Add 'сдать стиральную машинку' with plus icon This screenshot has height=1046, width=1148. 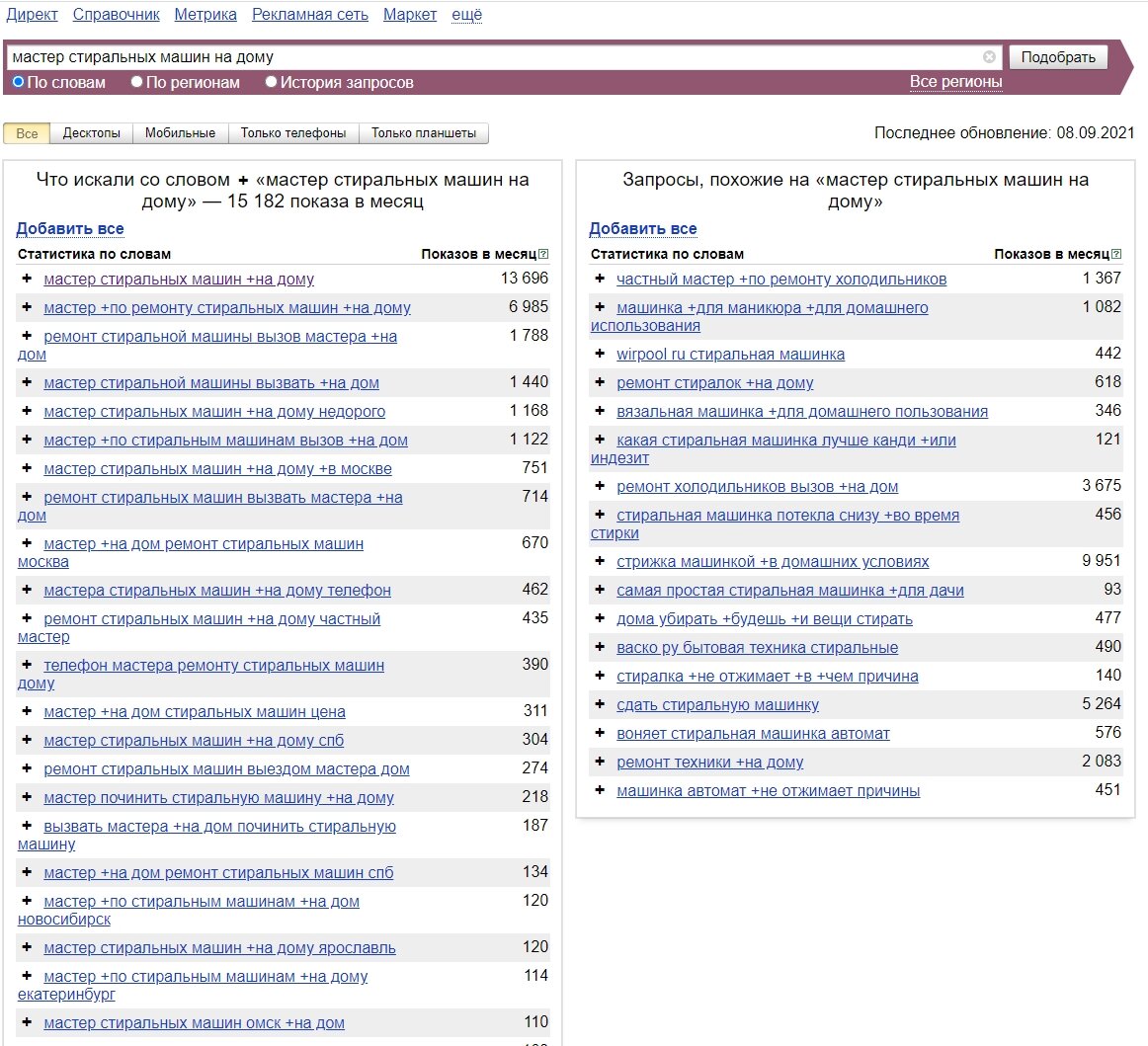point(601,704)
